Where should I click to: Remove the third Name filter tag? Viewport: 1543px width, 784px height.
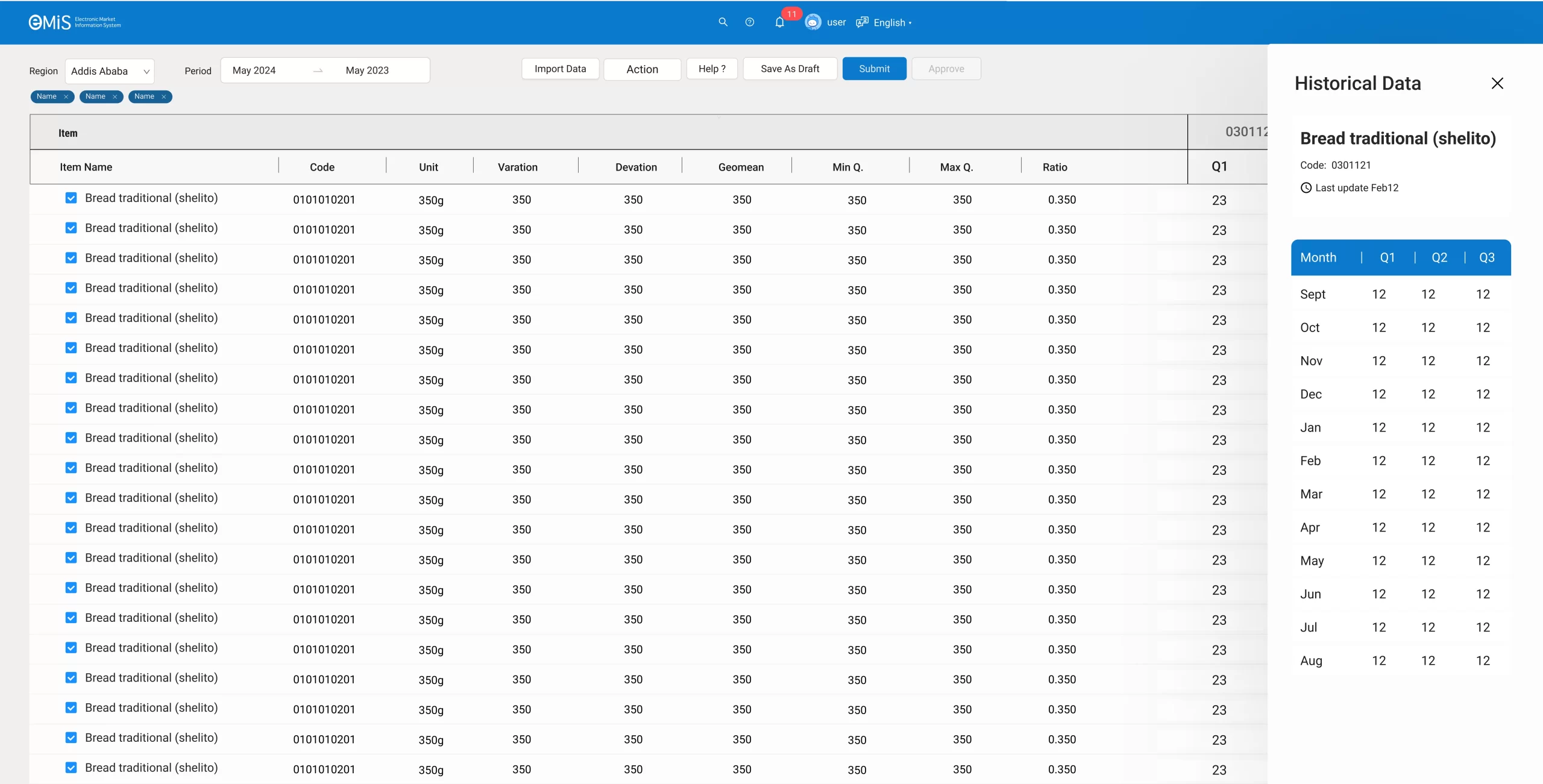click(164, 96)
